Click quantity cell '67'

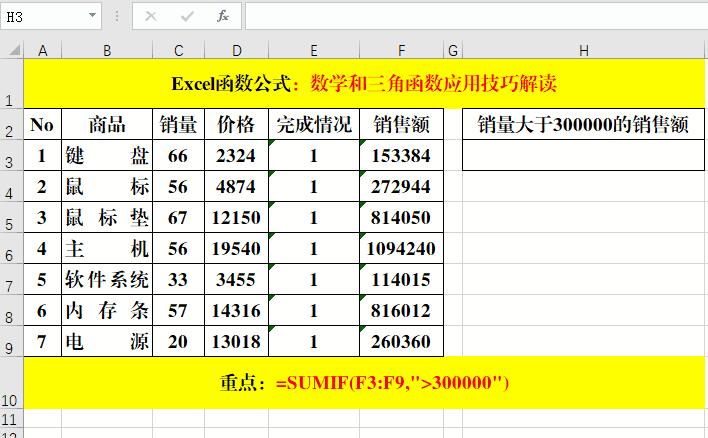pos(178,217)
